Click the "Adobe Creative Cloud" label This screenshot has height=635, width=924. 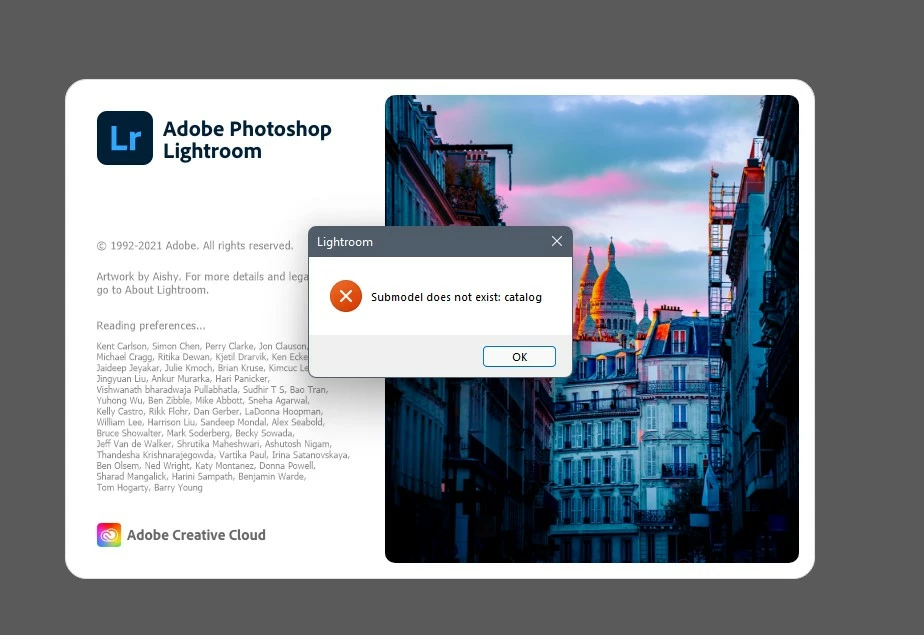tap(196, 535)
